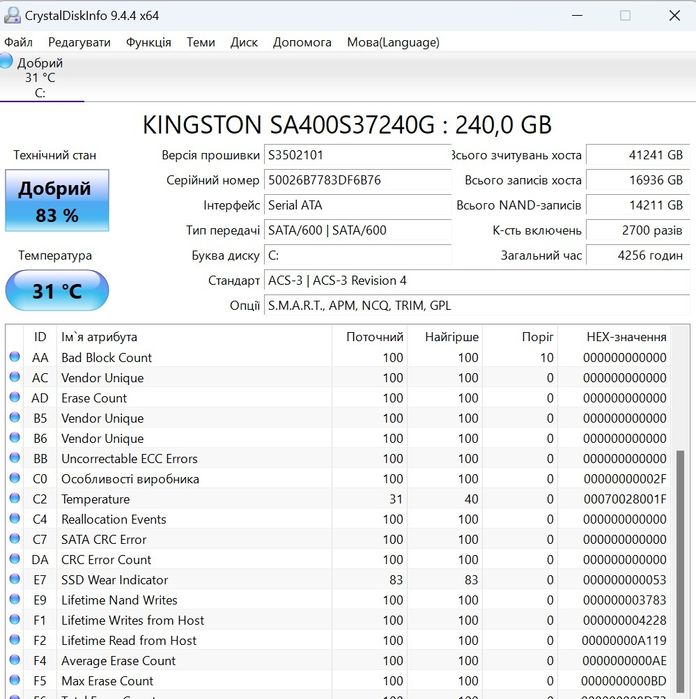Click the attribute list vertical scrollbar thumb
696x699 pixels.
tap(680, 573)
